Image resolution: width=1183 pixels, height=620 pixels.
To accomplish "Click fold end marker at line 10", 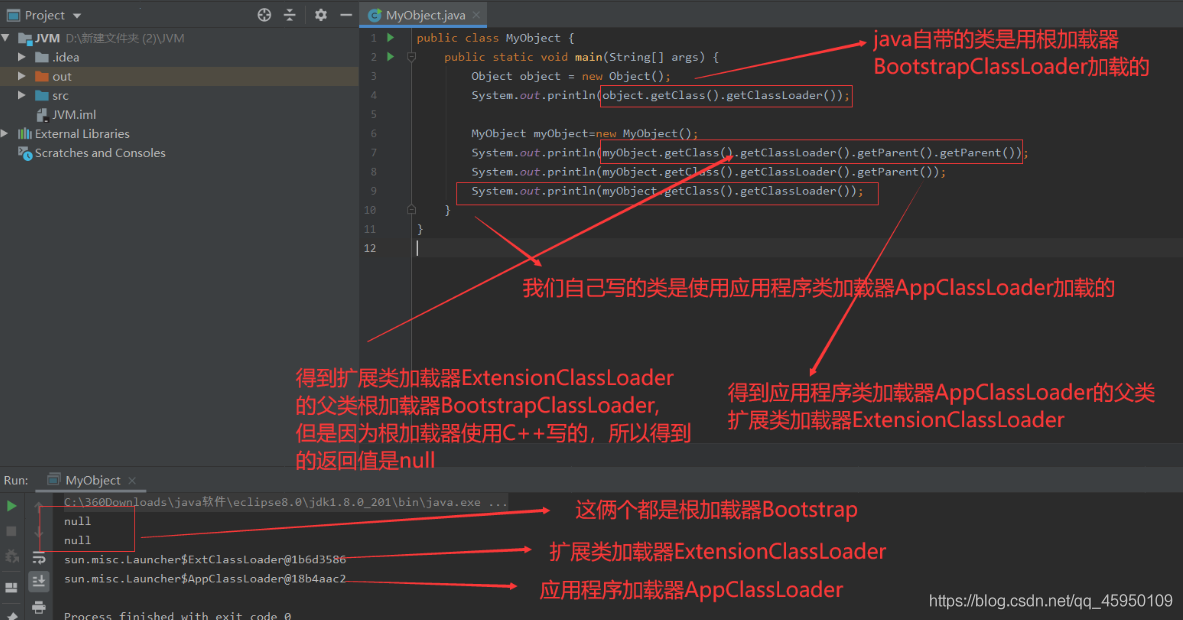I will point(411,210).
